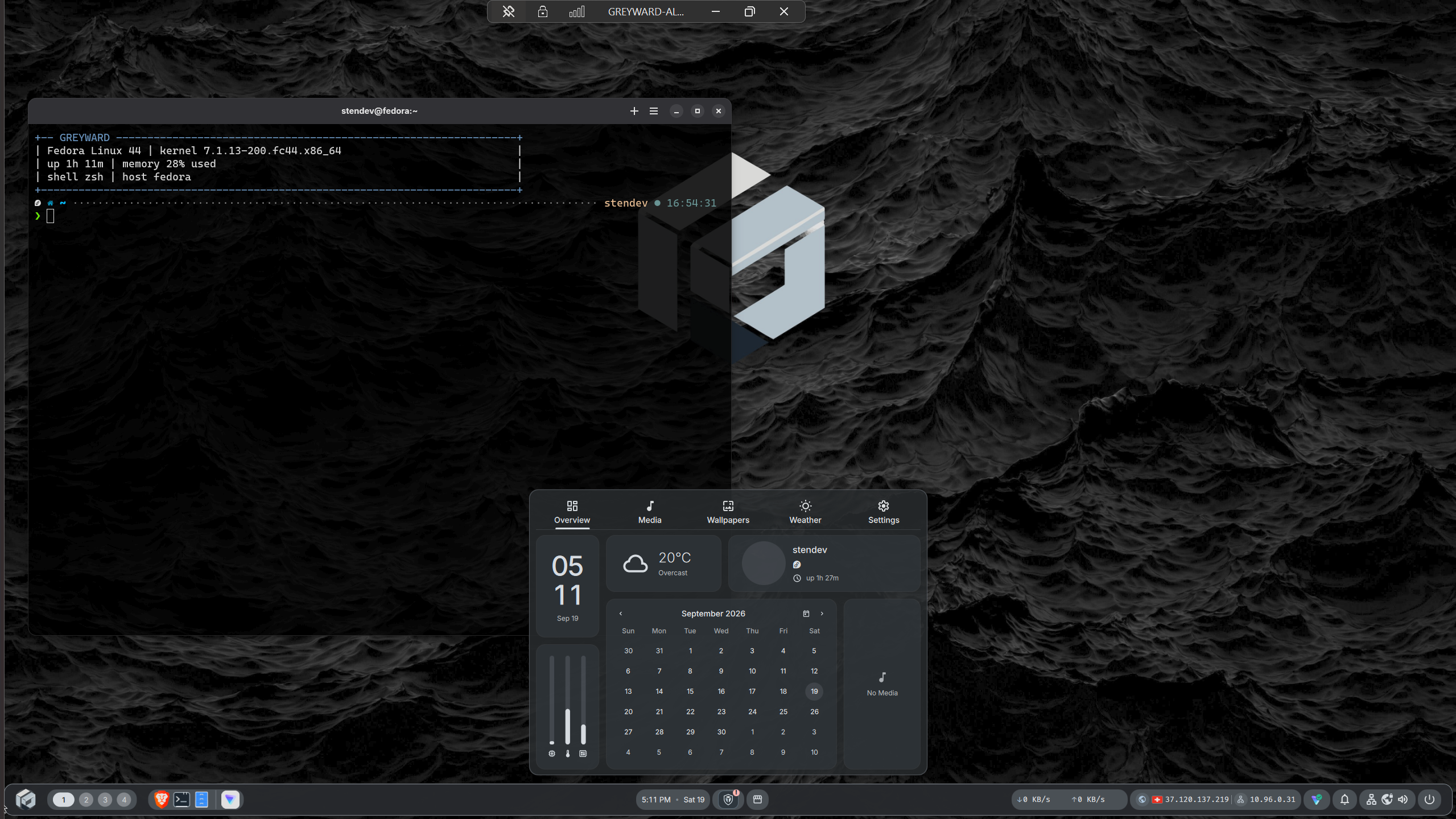Switch to workspace 2
1456x819 pixels.
coord(86,800)
